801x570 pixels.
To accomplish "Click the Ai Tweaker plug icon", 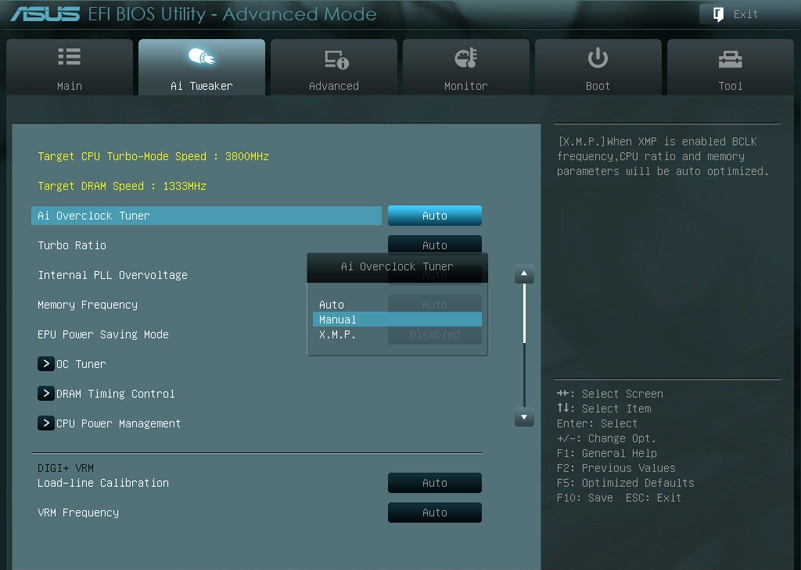I will 201,56.
